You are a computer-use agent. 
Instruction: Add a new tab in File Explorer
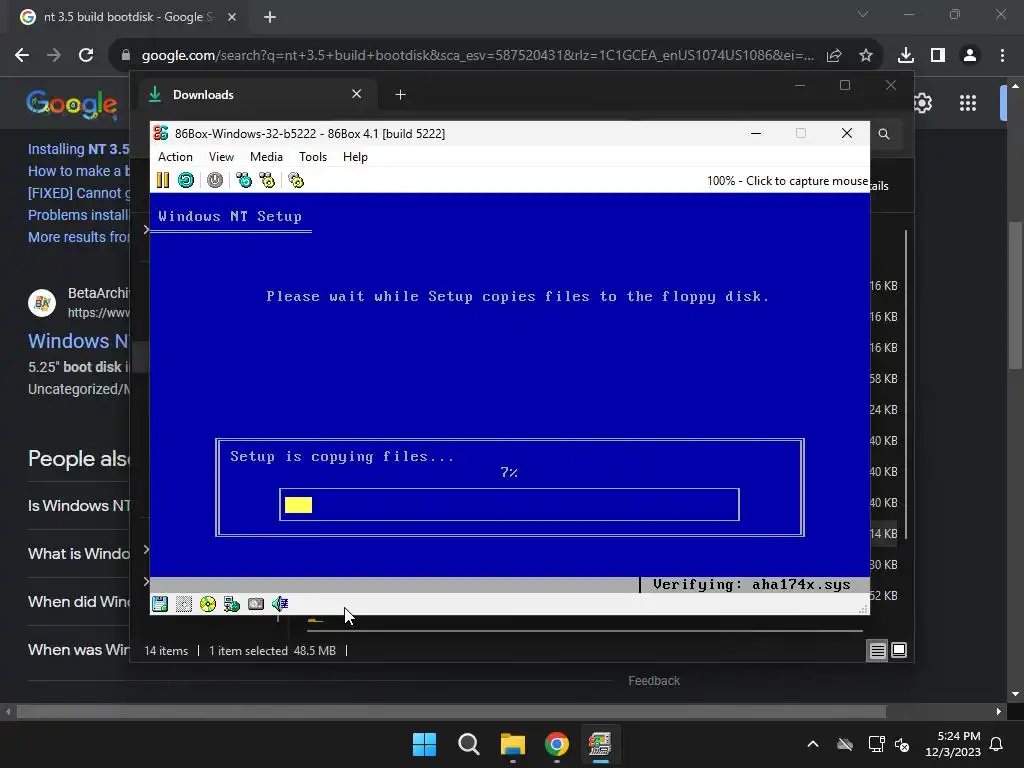(400, 95)
